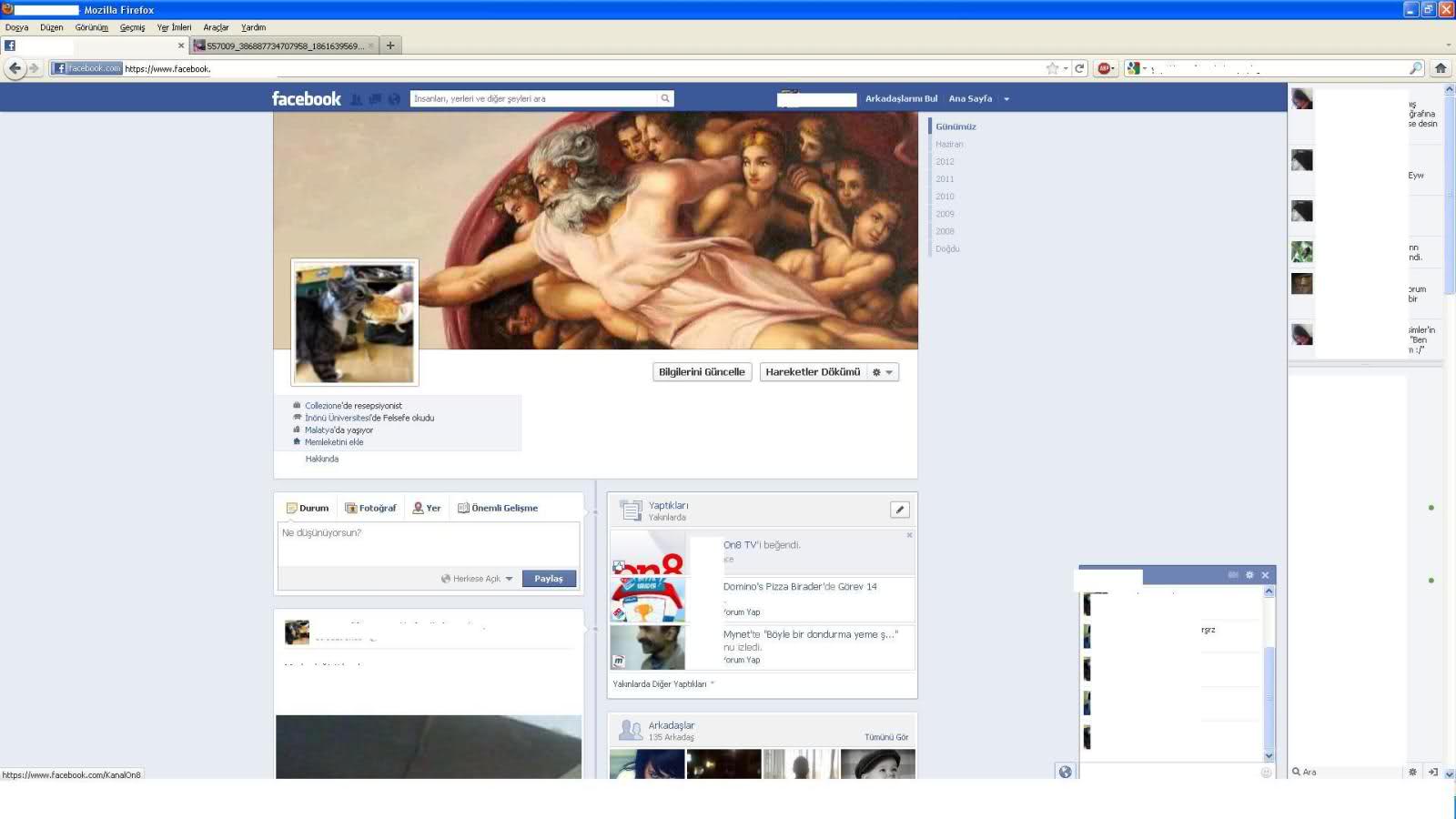The width and height of the screenshot is (1456, 819).
Task: Open the Görünüm menu
Action: pos(91,27)
